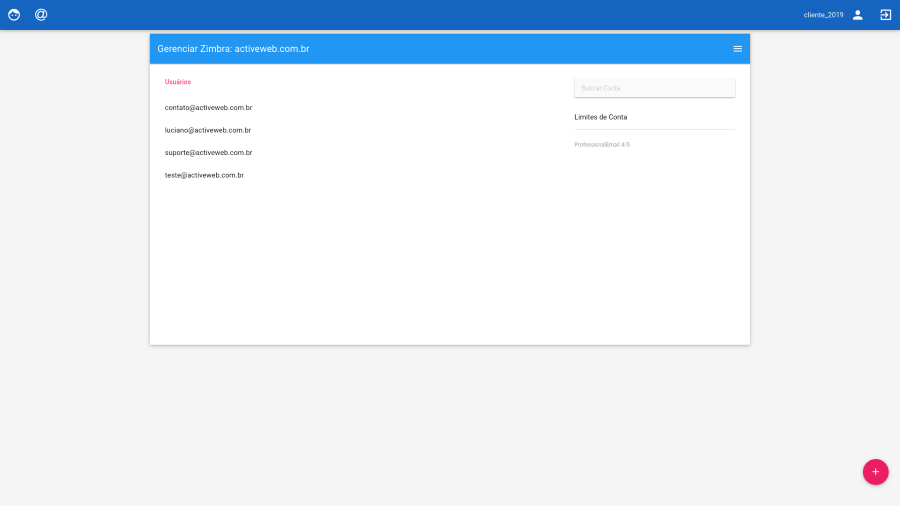Select suporte@activeweb.com.br user

pos(208,153)
